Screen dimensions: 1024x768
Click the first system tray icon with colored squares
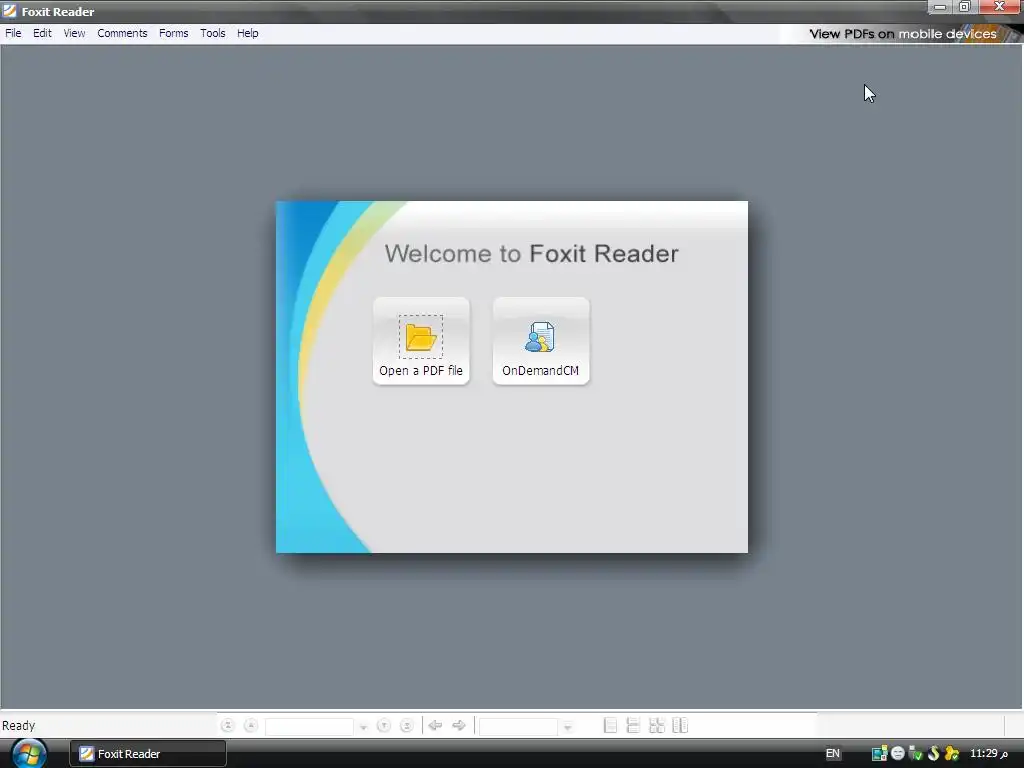[x=879, y=754]
